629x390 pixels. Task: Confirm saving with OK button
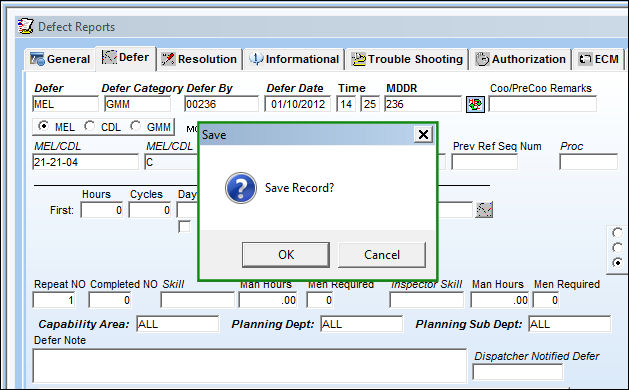286,255
